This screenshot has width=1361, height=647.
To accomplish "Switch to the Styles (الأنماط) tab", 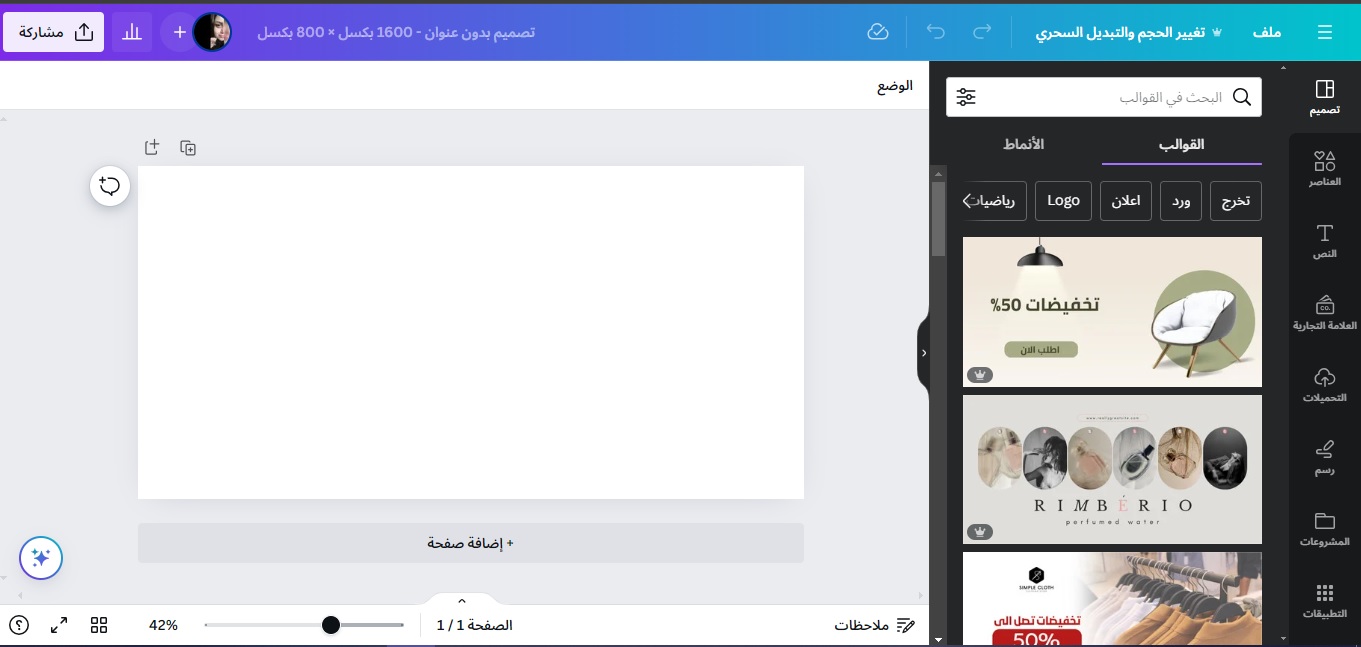I will tap(1023, 144).
